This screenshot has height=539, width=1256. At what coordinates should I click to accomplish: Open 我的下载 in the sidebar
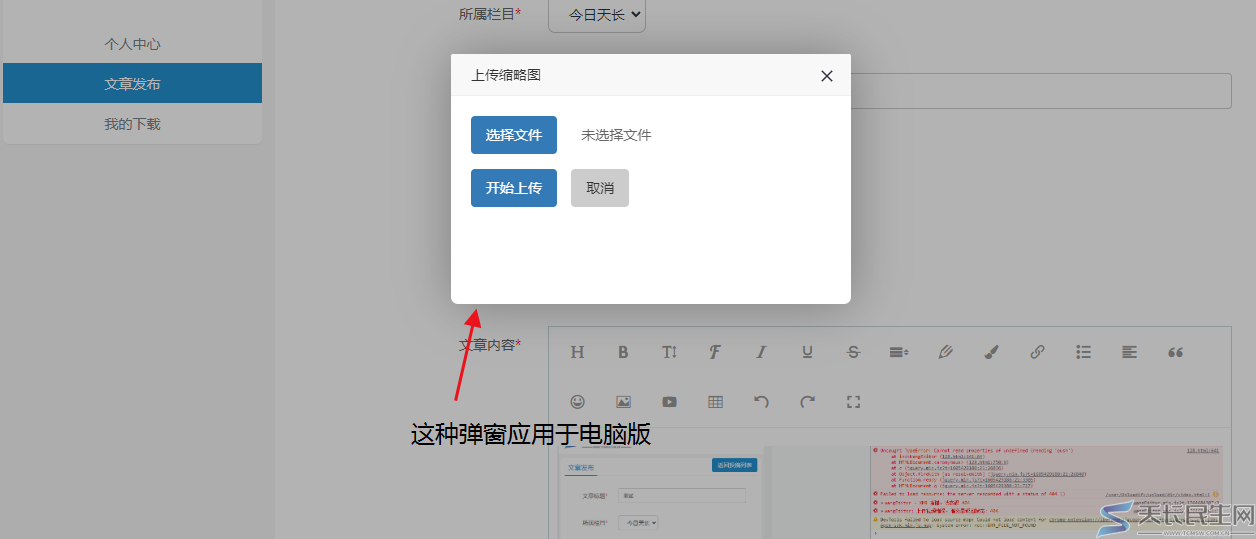coord(132,124)
